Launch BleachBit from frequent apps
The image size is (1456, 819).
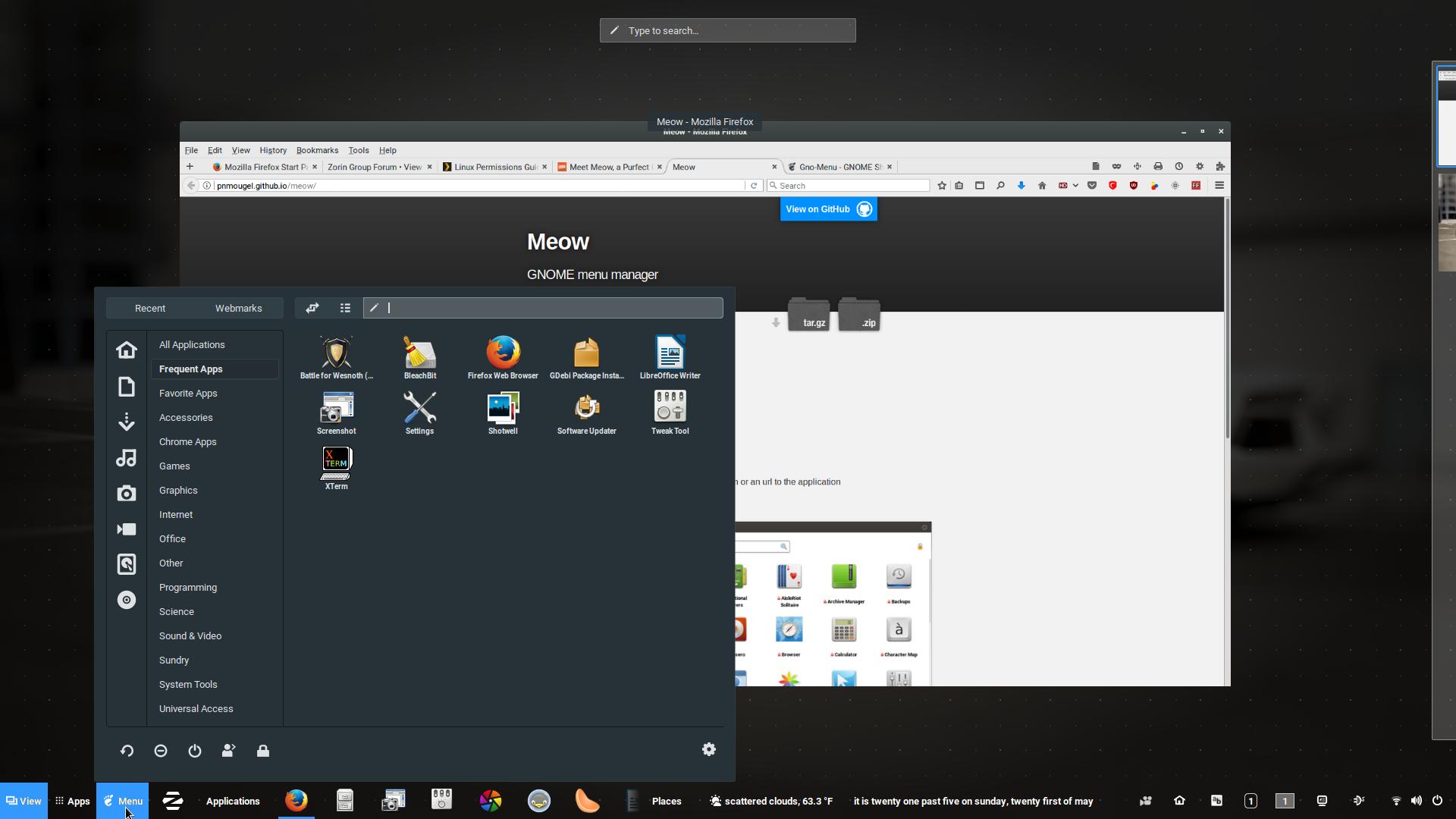(419, 356)
